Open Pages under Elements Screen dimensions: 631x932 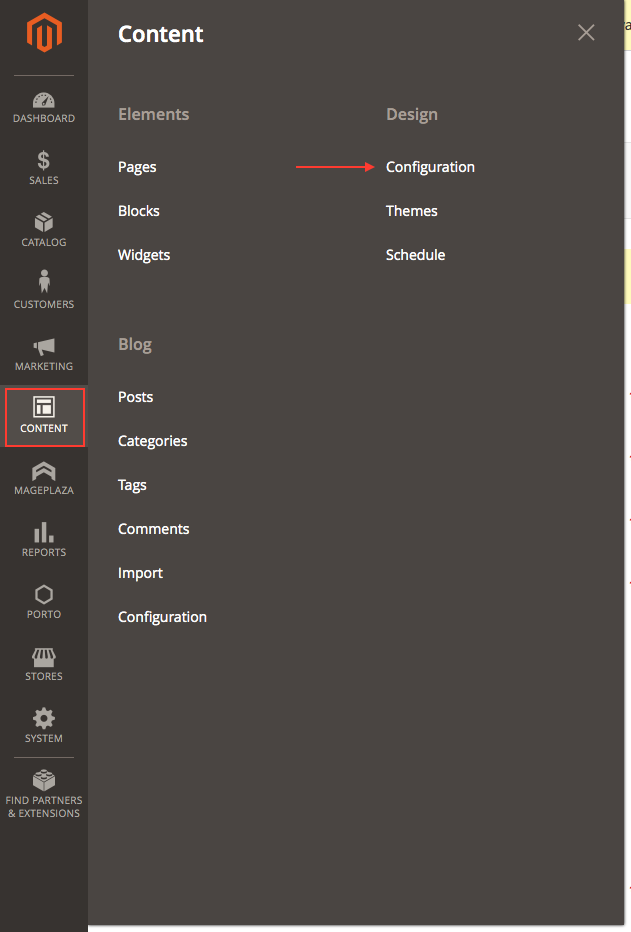pyautogui.click(x=137, y=167)
